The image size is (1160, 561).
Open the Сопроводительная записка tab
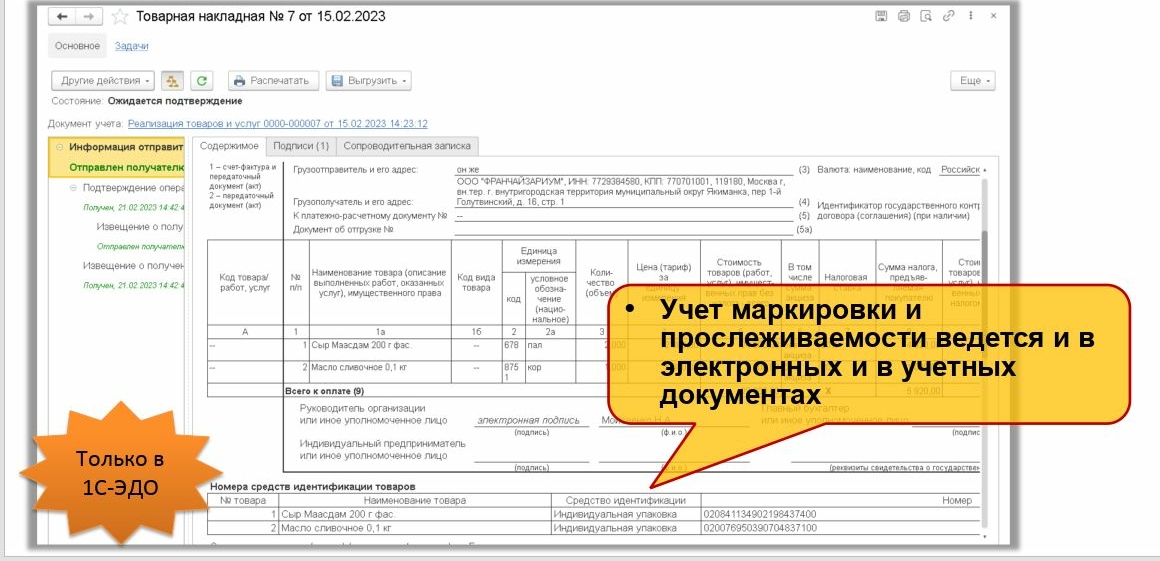pos(408,146)
